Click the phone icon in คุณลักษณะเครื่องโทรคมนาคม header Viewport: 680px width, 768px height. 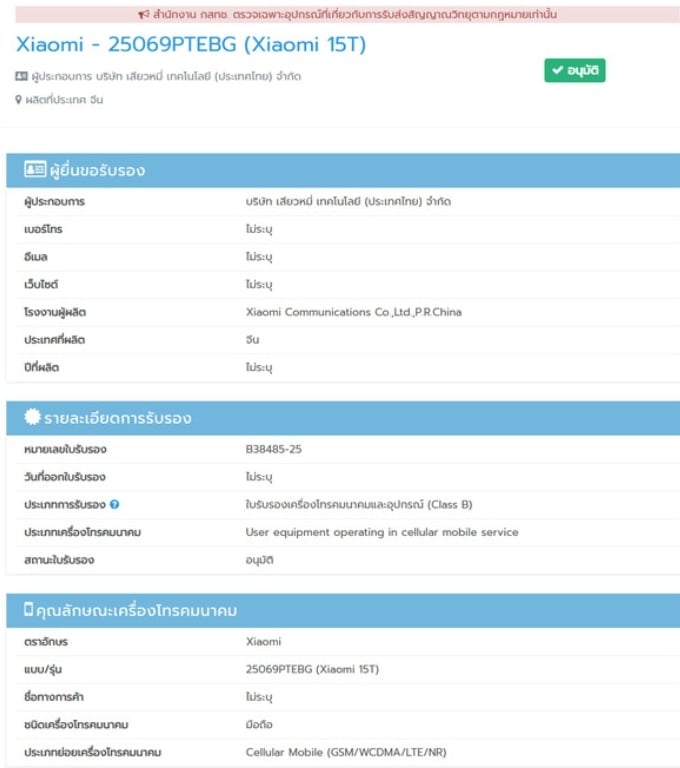pos(28,609)
